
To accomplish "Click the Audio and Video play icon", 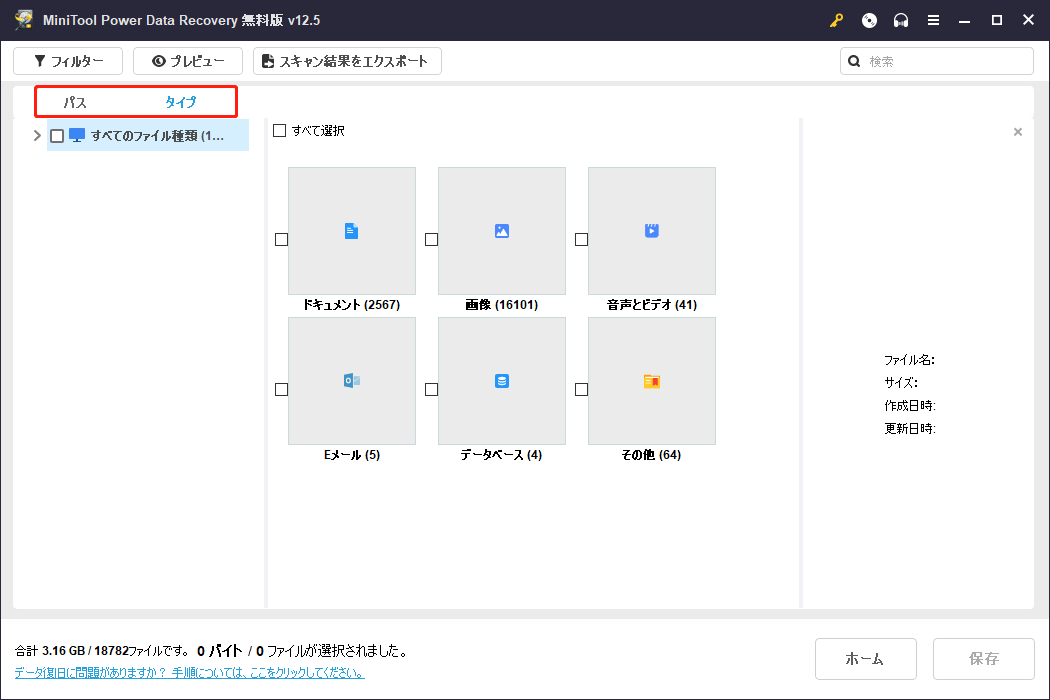I will 652,230.
